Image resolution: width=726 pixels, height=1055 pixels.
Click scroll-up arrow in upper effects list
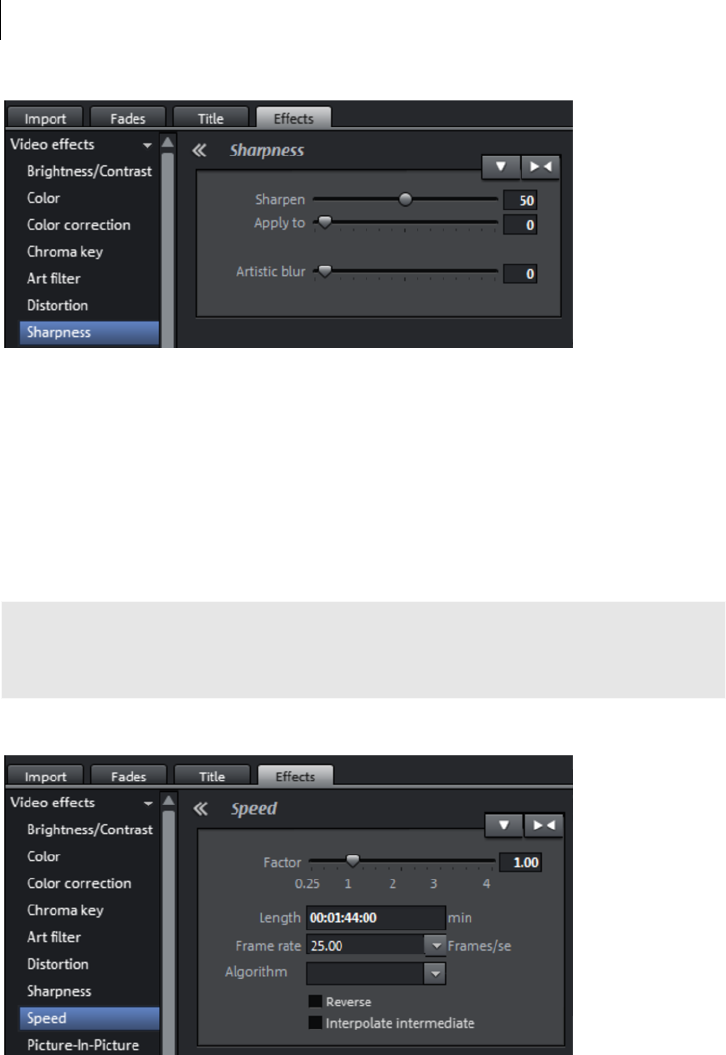(x=168, y=143)
